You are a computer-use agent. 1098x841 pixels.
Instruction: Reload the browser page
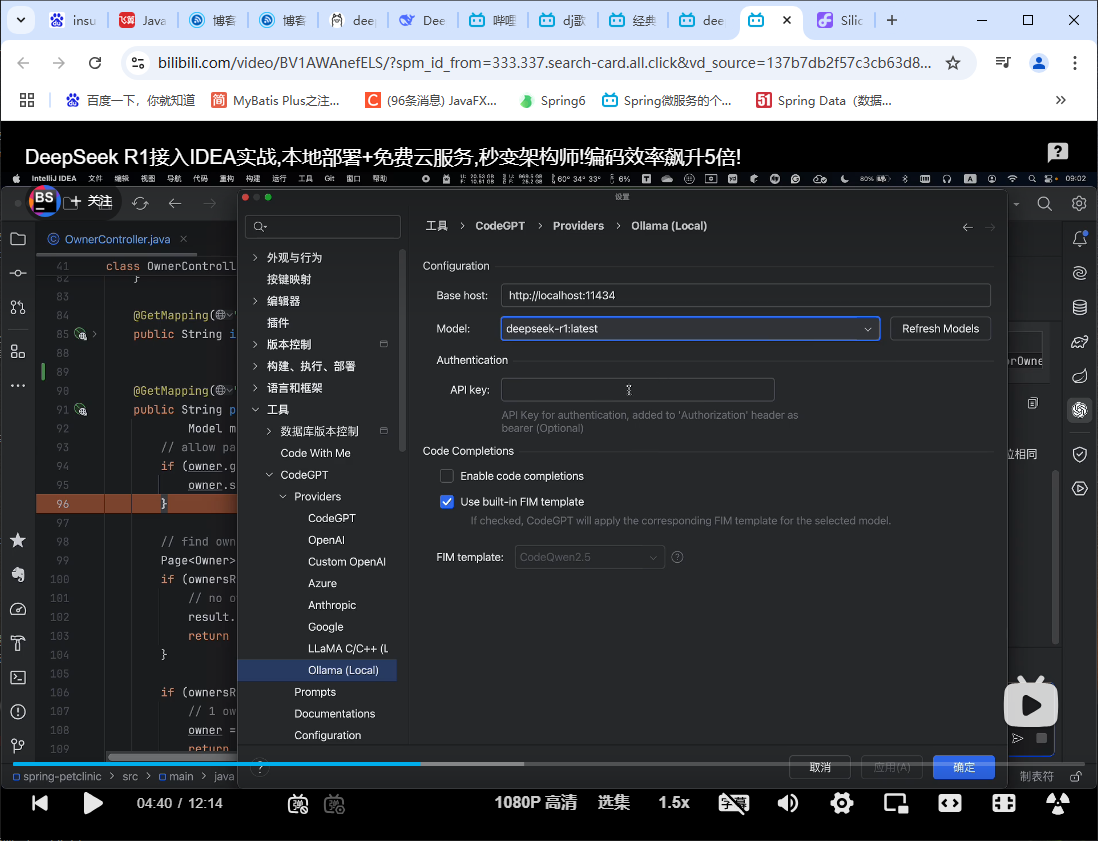click(x=95, y=63)
